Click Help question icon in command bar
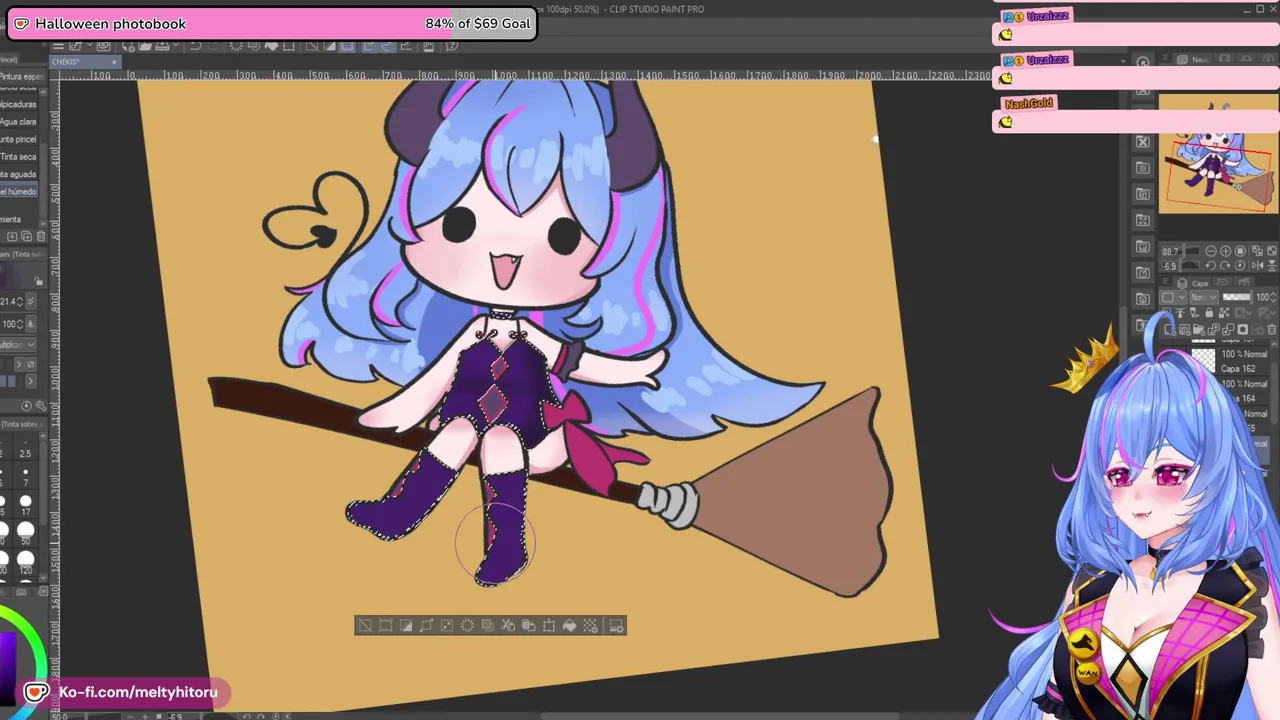This screenshot has height=720, width=1280. [x=451, y=46]
